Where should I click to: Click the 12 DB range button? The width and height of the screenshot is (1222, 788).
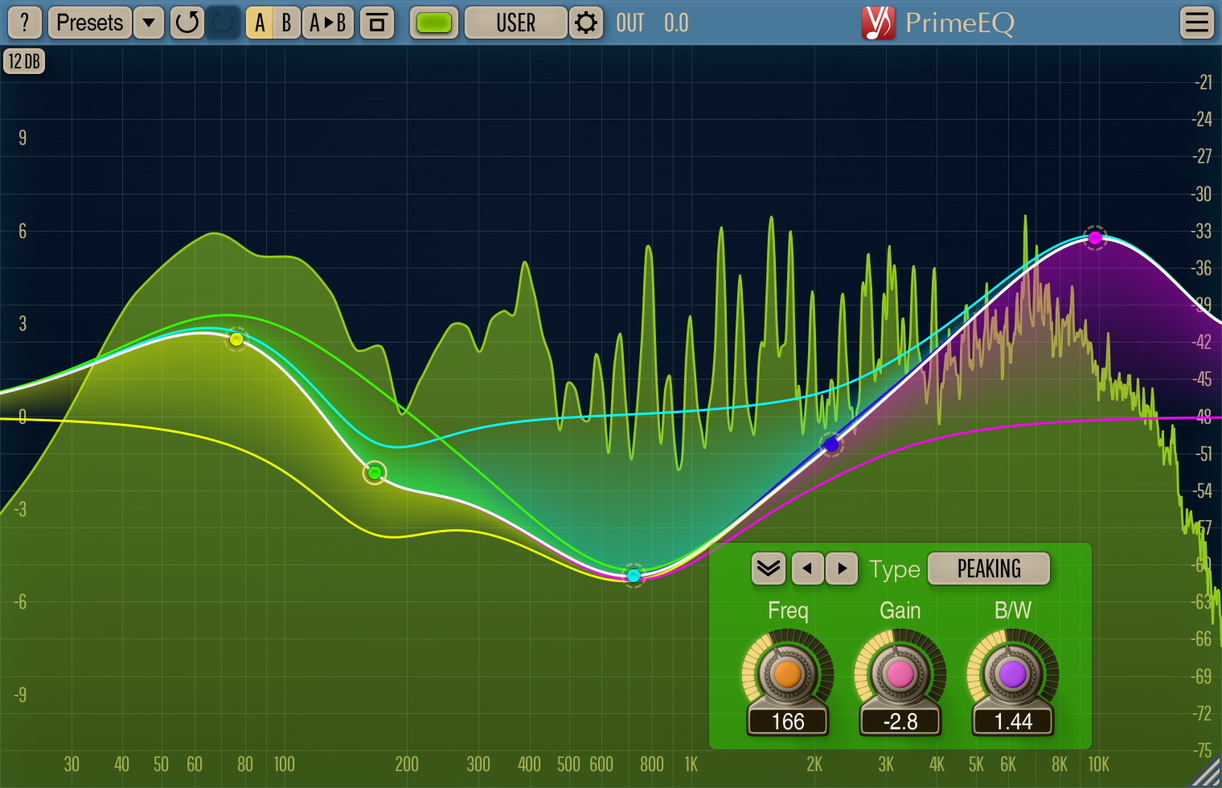pyautogui.click(x=24, y=61)
